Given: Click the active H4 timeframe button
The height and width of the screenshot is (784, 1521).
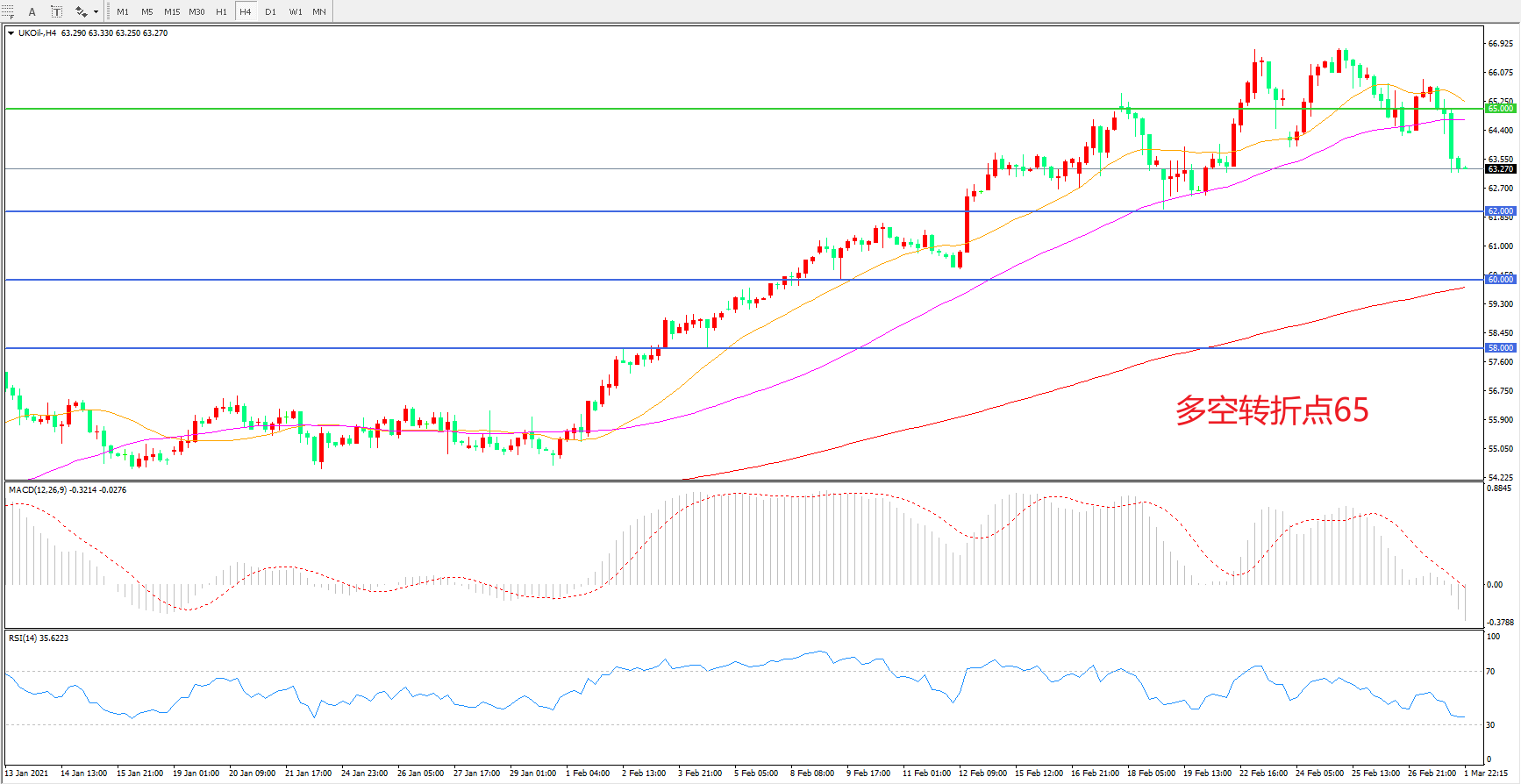Looking at the screenshot, I should [246, 11].
